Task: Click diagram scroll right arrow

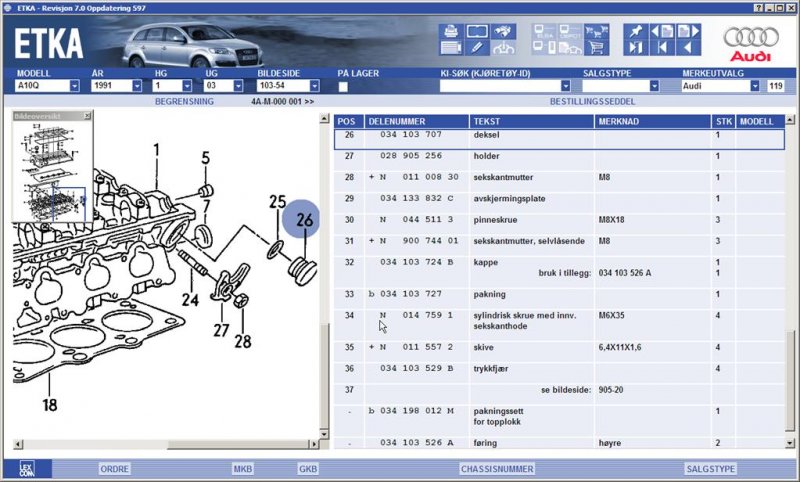Action: tap(314, 444)
